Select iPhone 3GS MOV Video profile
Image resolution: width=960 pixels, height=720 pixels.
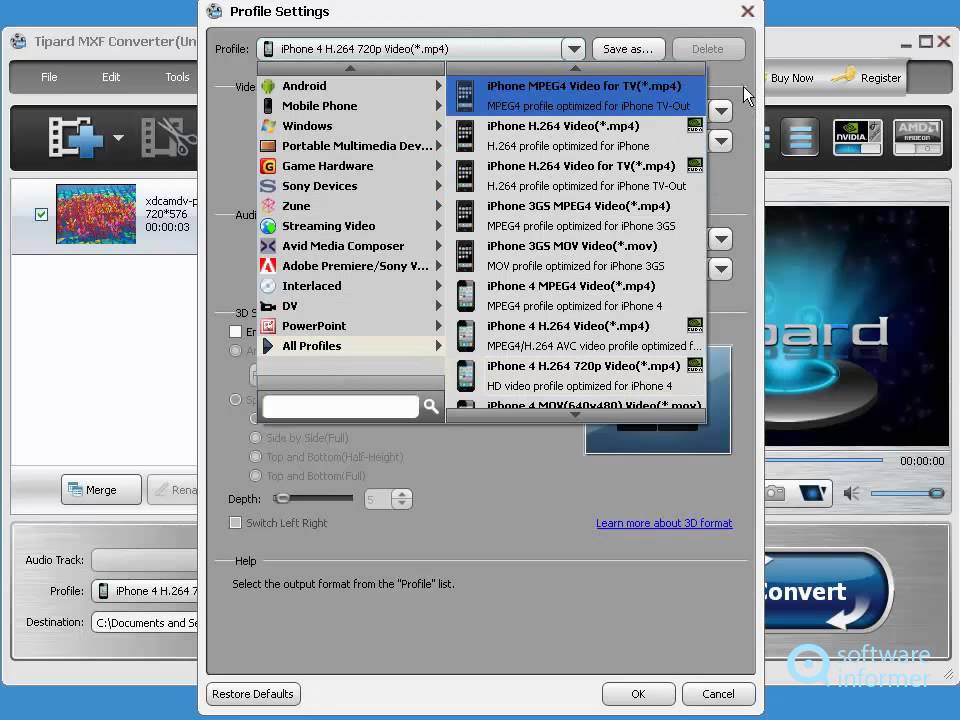coord(576,256)
